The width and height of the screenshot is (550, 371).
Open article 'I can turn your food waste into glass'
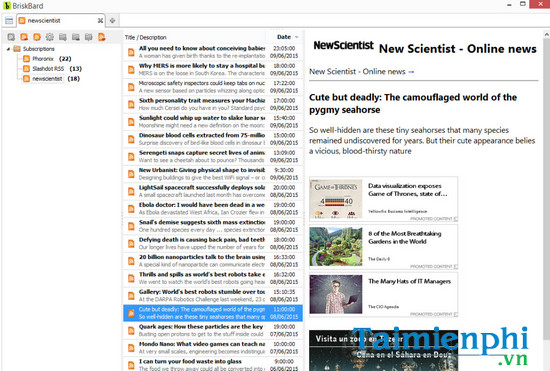click(213, 364)
